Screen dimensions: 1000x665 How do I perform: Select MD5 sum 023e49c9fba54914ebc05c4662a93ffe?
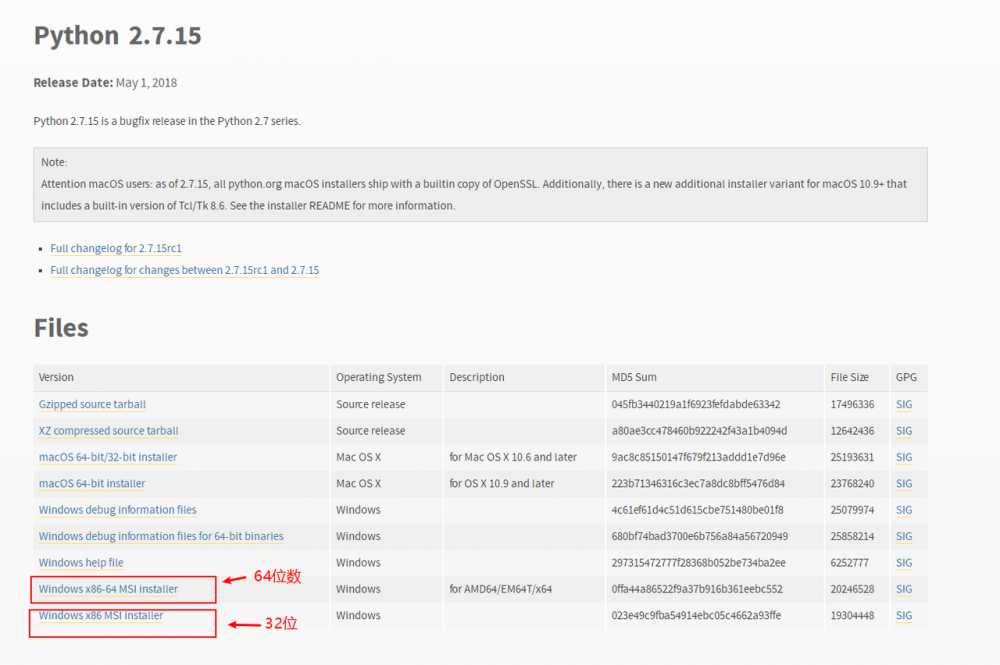coord(696,615)
